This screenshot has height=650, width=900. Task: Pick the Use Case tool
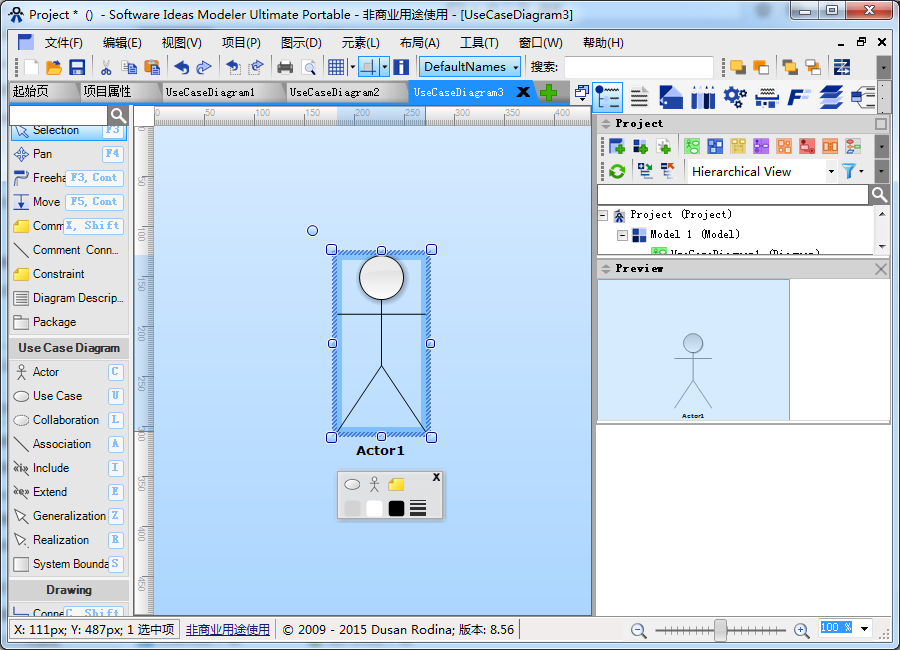click(x=57, y=396)
